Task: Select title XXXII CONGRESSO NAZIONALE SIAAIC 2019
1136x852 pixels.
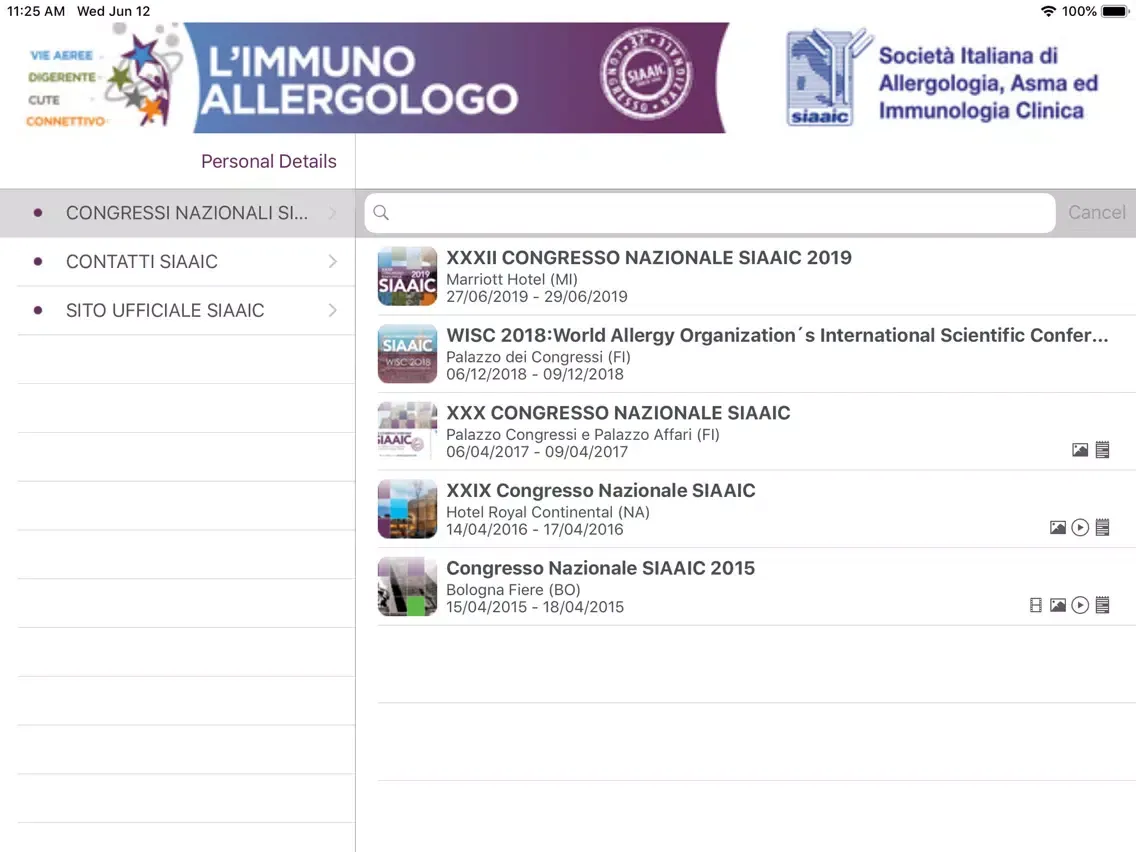Action: click(x=649, y=258)
